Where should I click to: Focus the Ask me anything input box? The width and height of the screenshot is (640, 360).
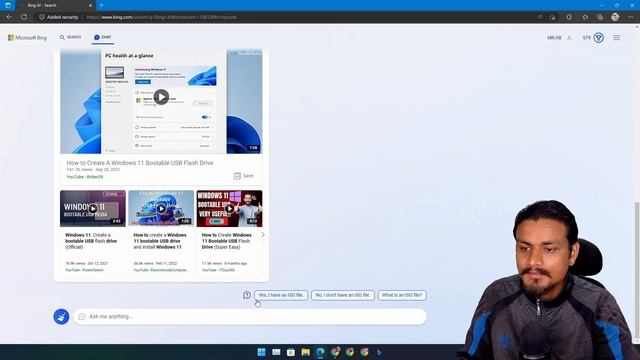click(250, 317)
